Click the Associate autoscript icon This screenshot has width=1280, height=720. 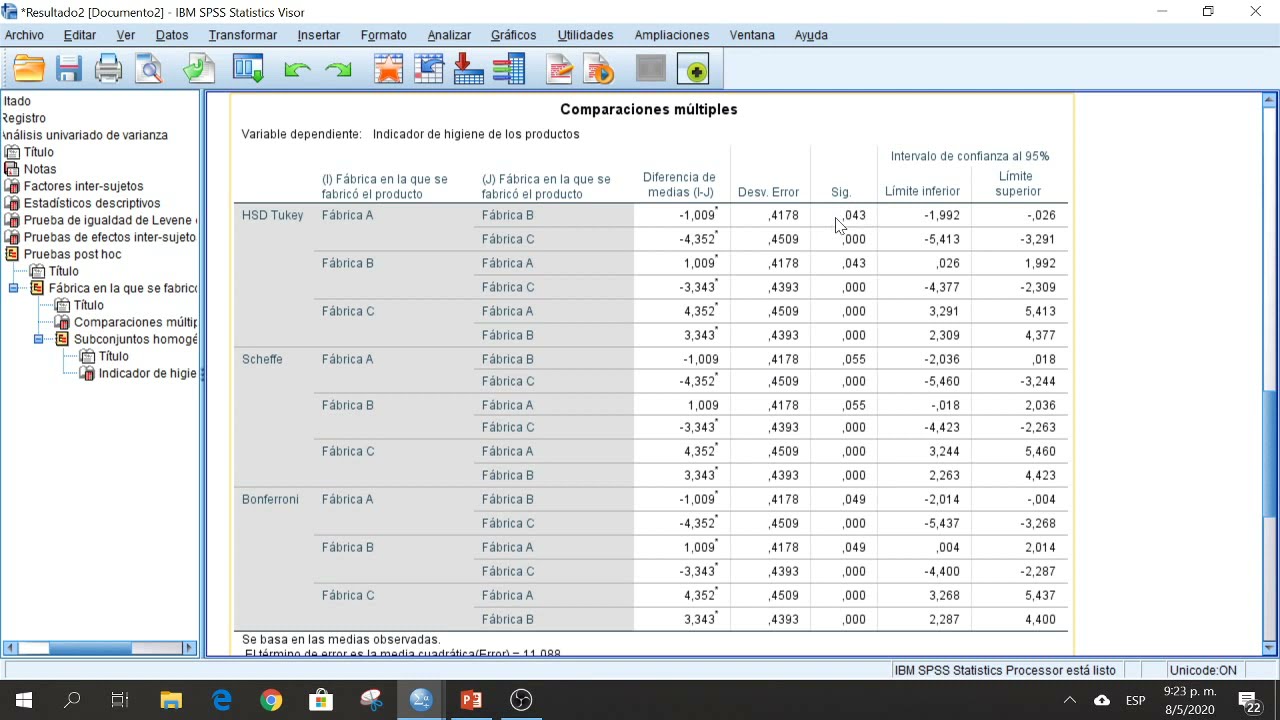pyautogui.click(x=599, y=69)
